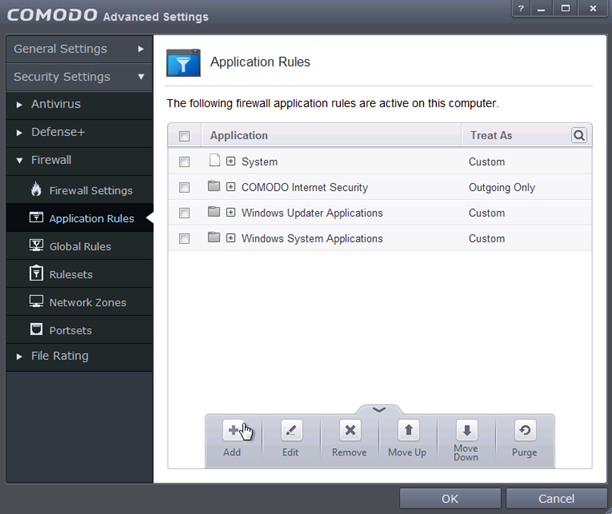Open help with the question mark button

[521, 8]
